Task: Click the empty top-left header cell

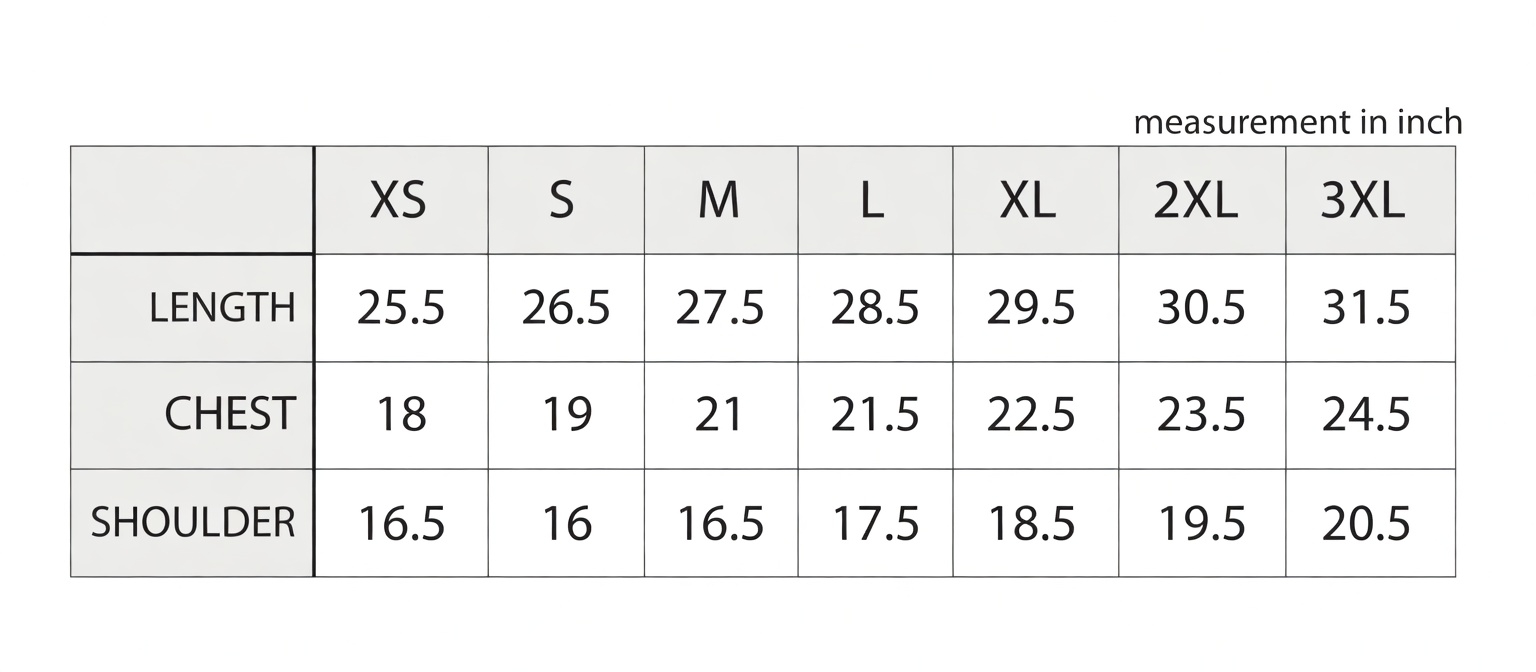Action: 192,200
